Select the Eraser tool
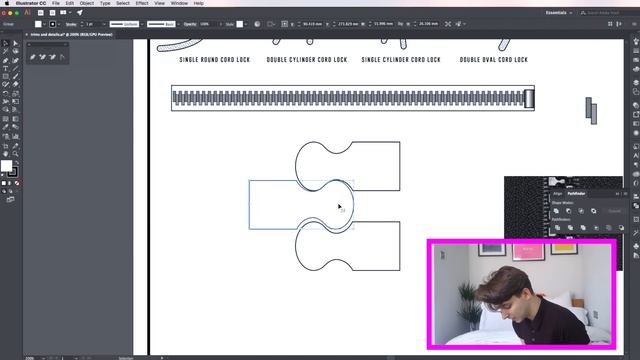Viewport: 640px width, 360px height. (x=16, y=85)
